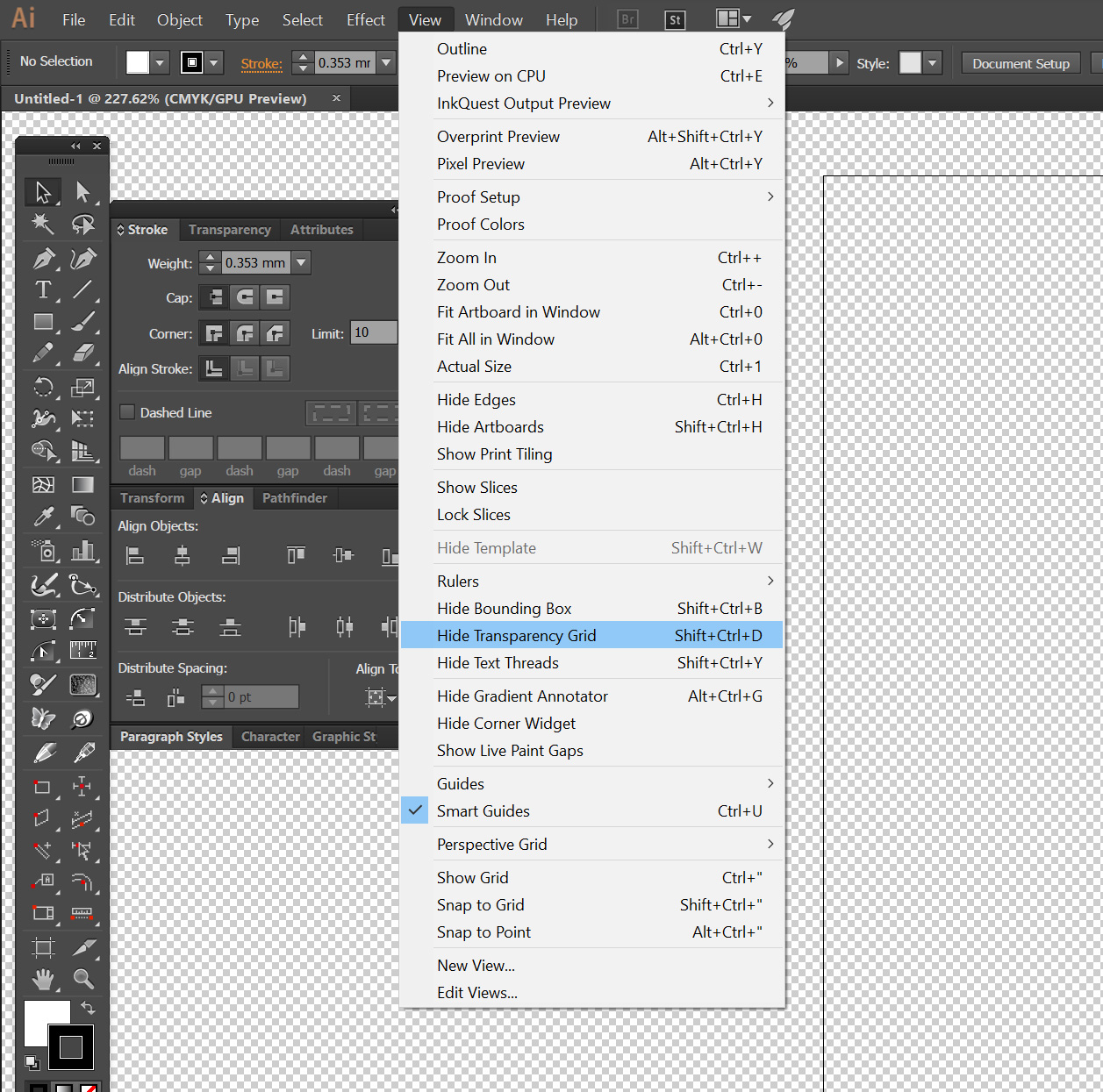The height and width of the screenshot is (1092, 1103).
Task: Click the black Stroke swatch in toolbox
Action: pyautogui.click(x=71, y=1046)
